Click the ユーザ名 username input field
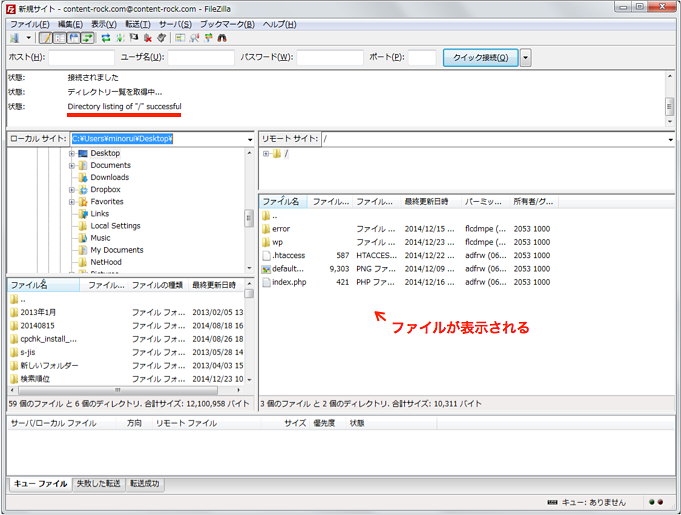 click(x=201, y=57)
